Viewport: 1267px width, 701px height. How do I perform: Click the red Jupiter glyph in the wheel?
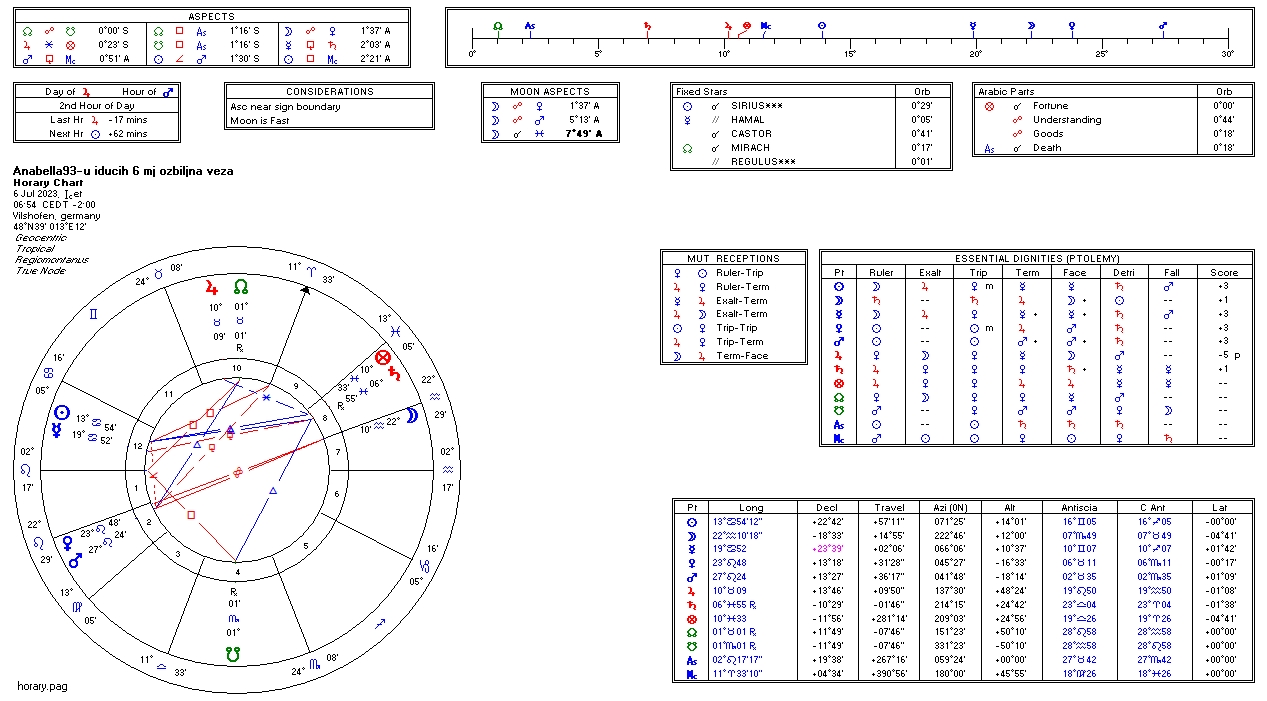pyautogui.click(x=210, y=286)
